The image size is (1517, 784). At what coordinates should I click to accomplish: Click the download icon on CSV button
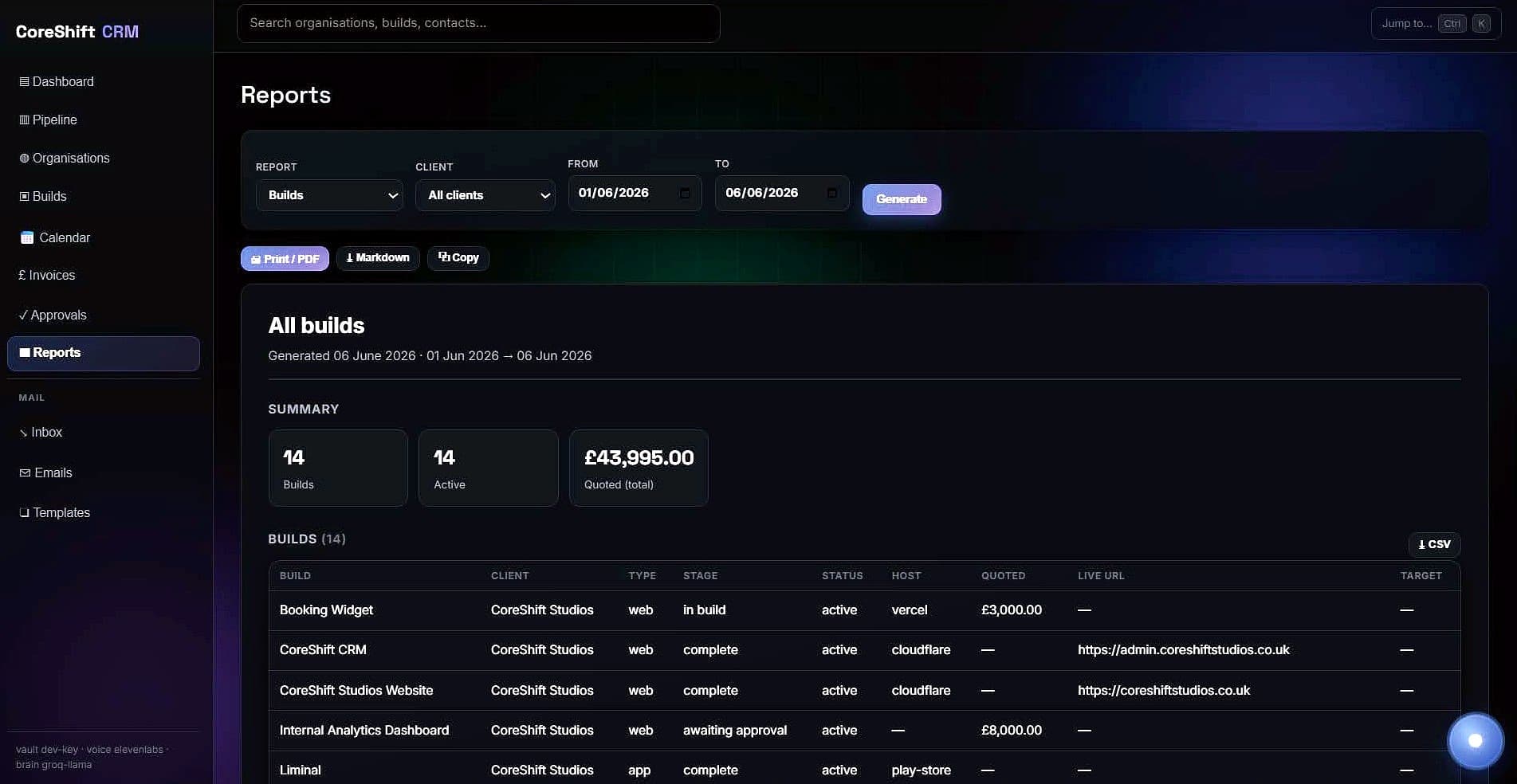(1421, 545)
